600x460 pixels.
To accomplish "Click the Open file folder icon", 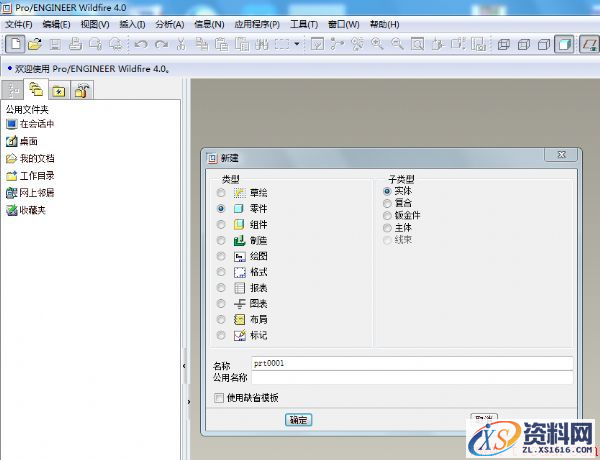I will (x=35, y=44).
